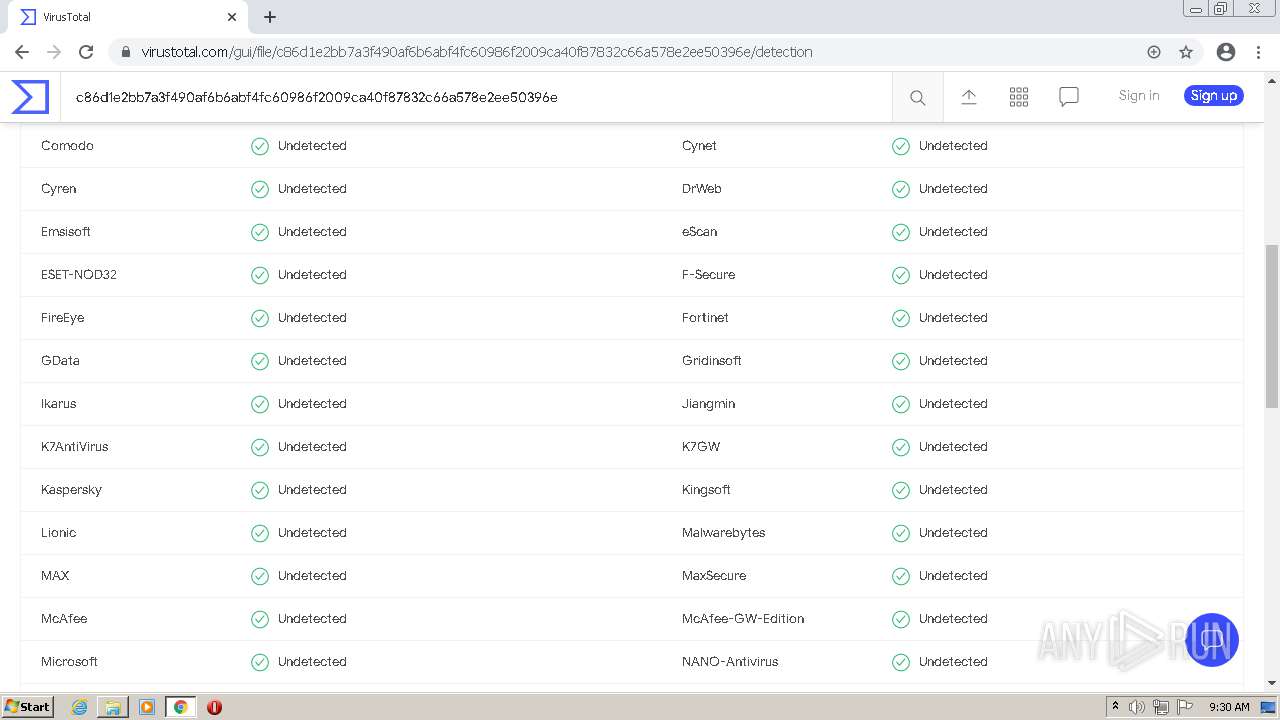This screenshot has height=720, width=1280.
Task: Click the Cyren Undetected check icon
Action: [260, 189]
